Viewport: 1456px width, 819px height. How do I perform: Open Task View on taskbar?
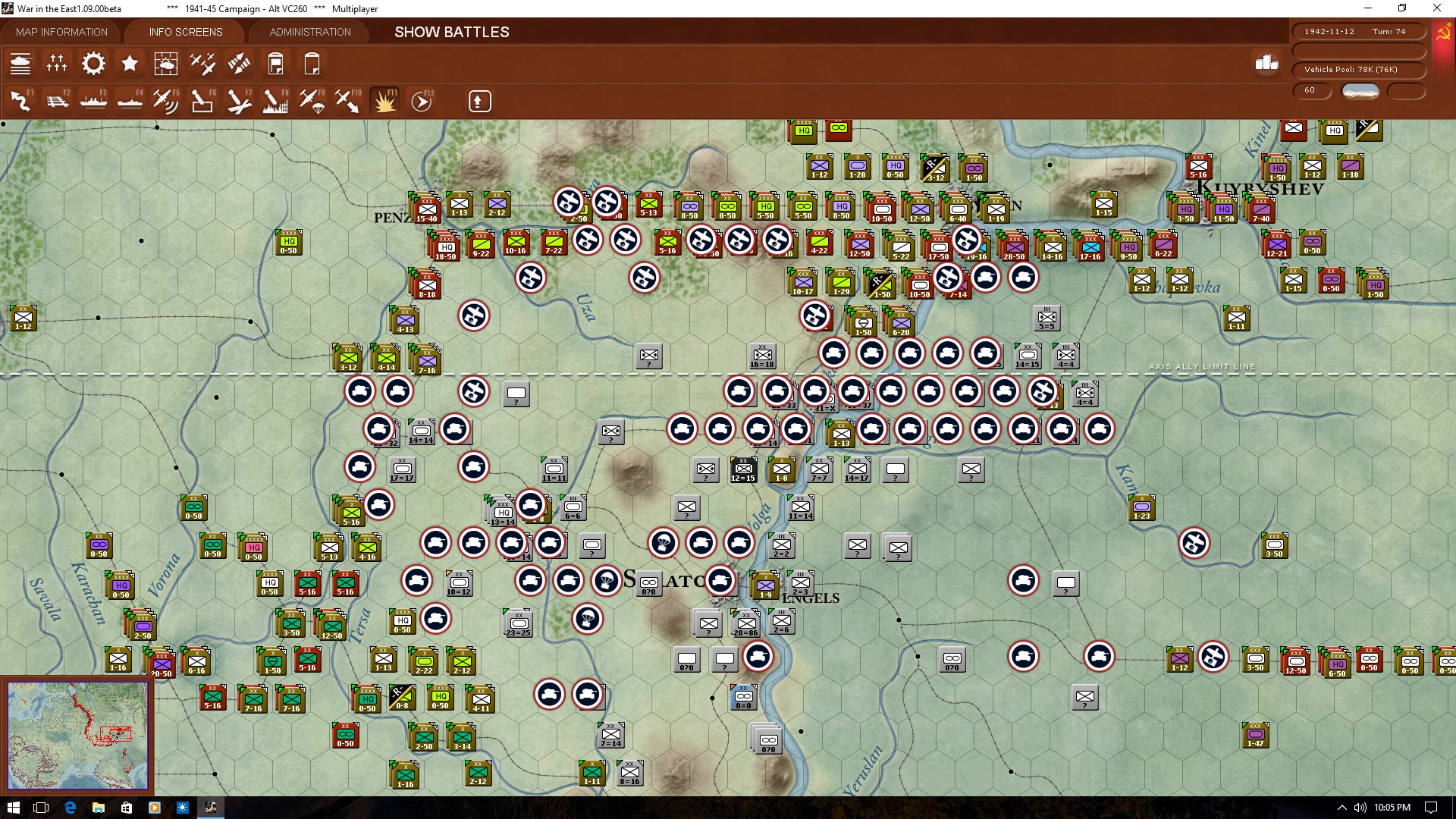(x=42, y=808)
